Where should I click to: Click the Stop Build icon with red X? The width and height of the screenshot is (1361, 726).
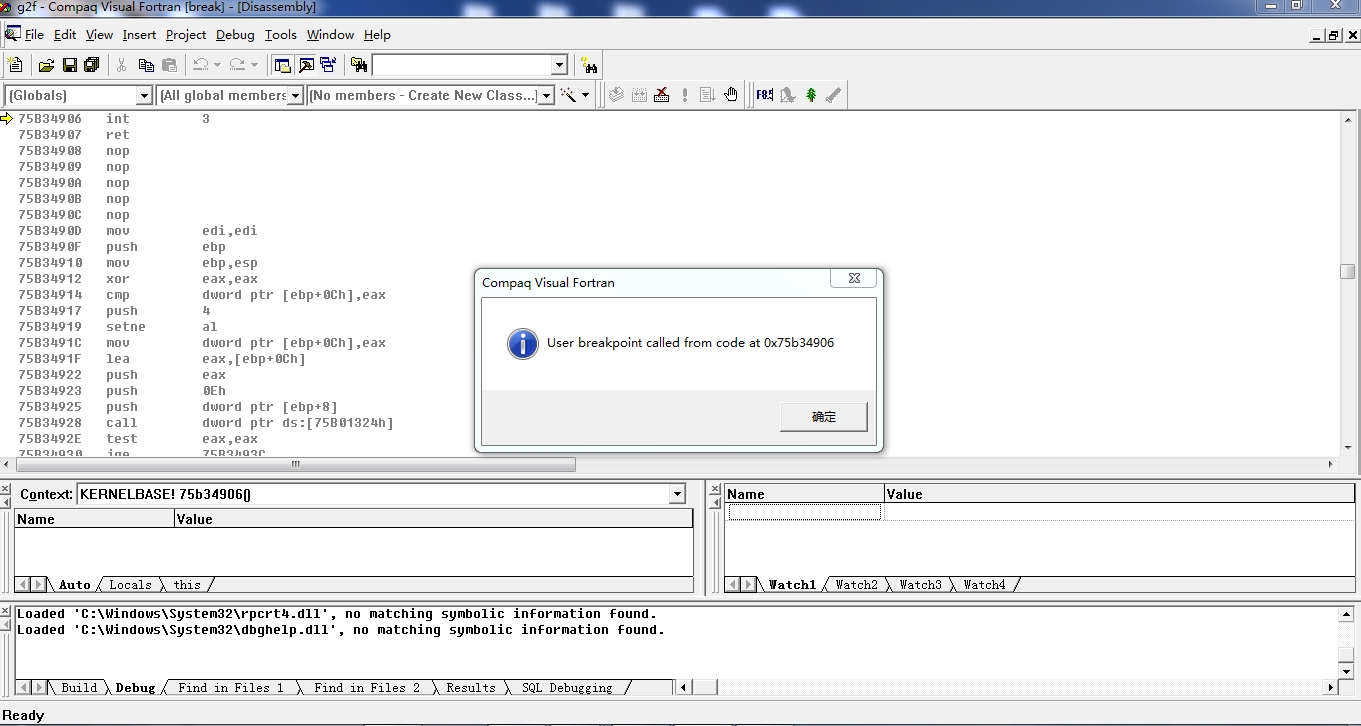[662, 95]
